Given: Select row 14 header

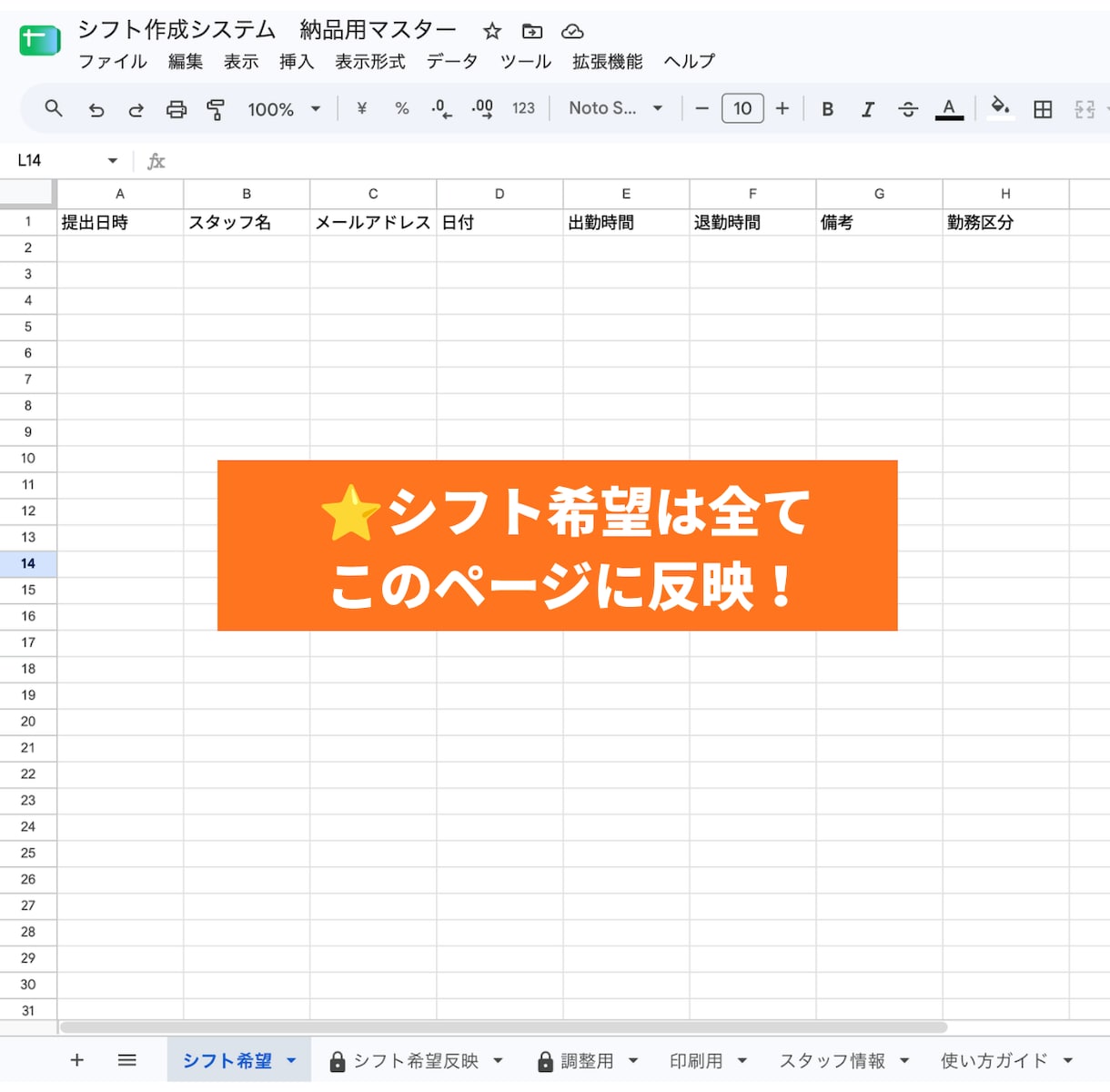Looking at the screenshot, I should pyautogui.click(x=28, y=564).
